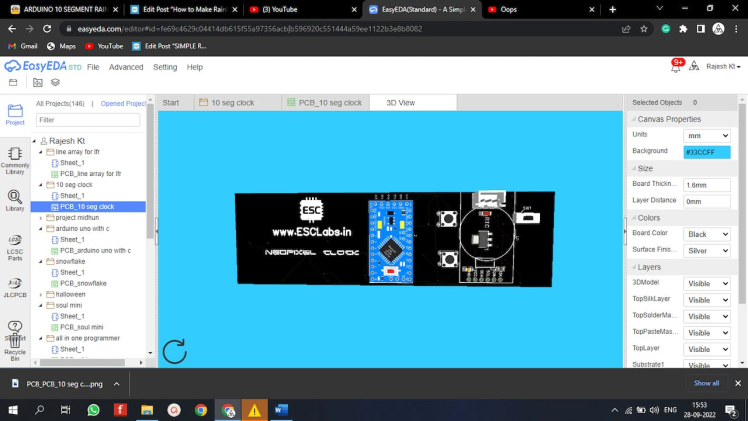Open the Units dropdown

click(x=706, y=135)
